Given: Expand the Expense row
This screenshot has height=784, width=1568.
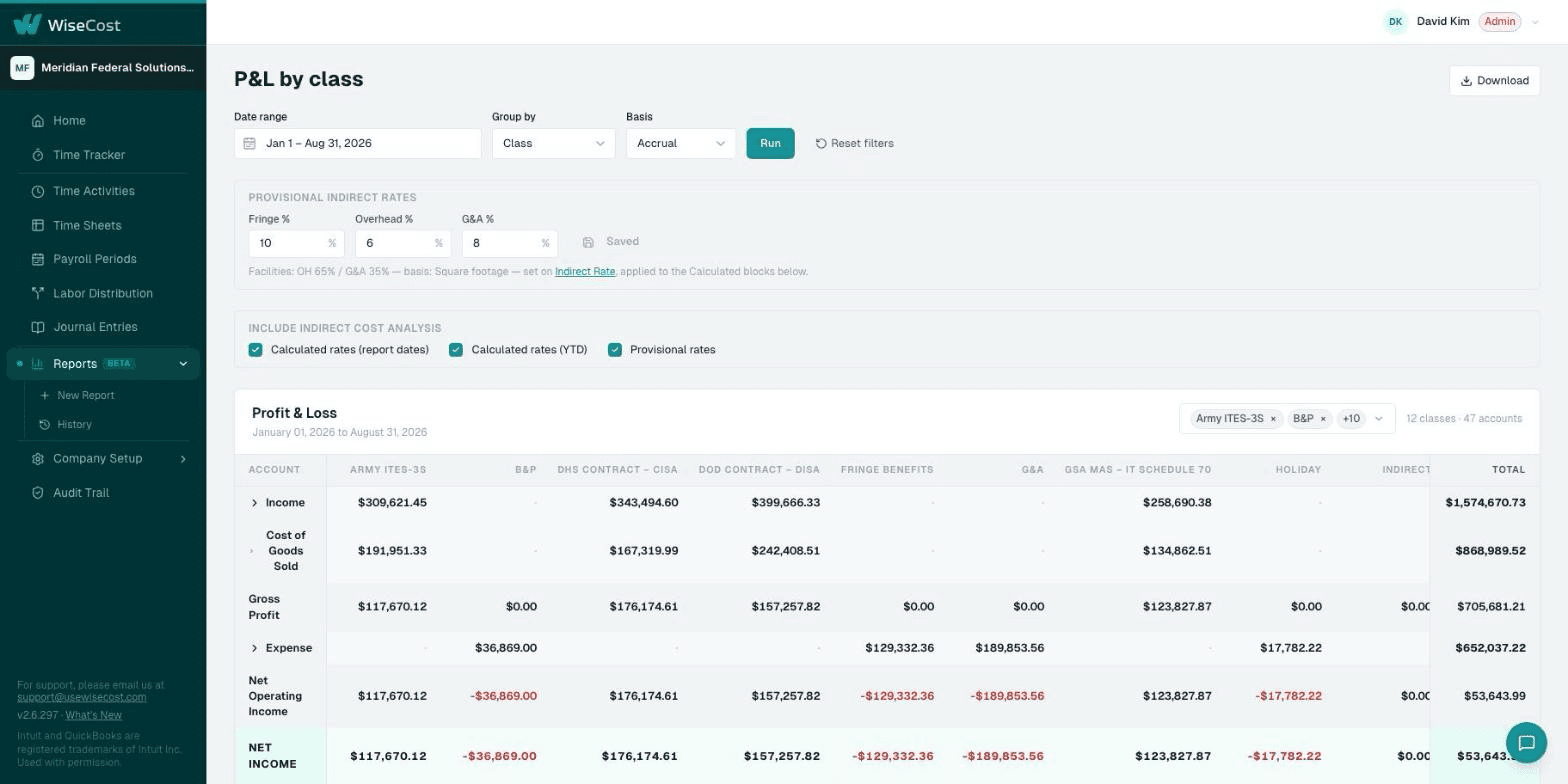Looking at the screenshot, I should point(254,649).
